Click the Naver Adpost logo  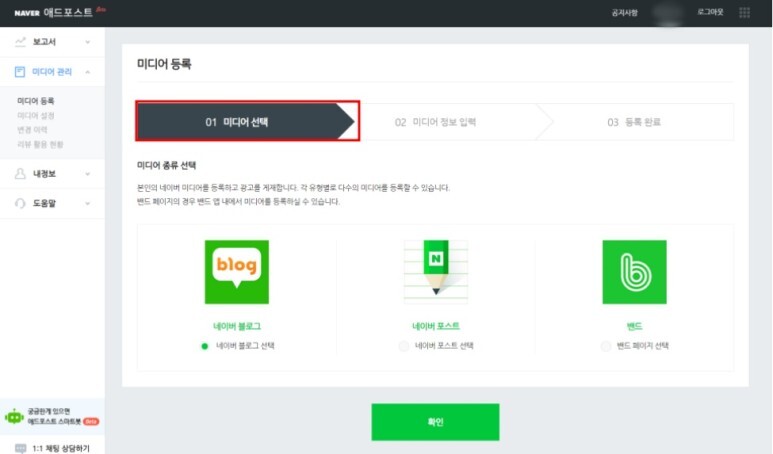[53, 12]
